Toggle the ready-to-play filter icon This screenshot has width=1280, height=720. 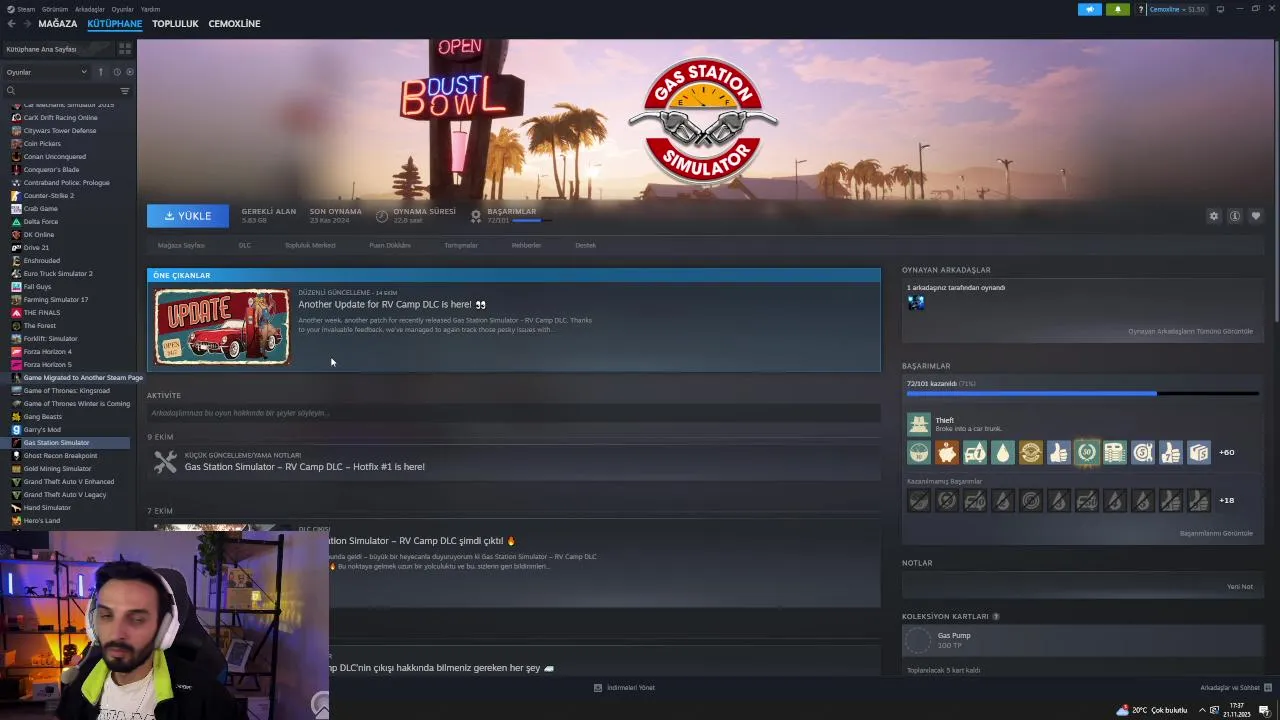(x=129, y=72)
